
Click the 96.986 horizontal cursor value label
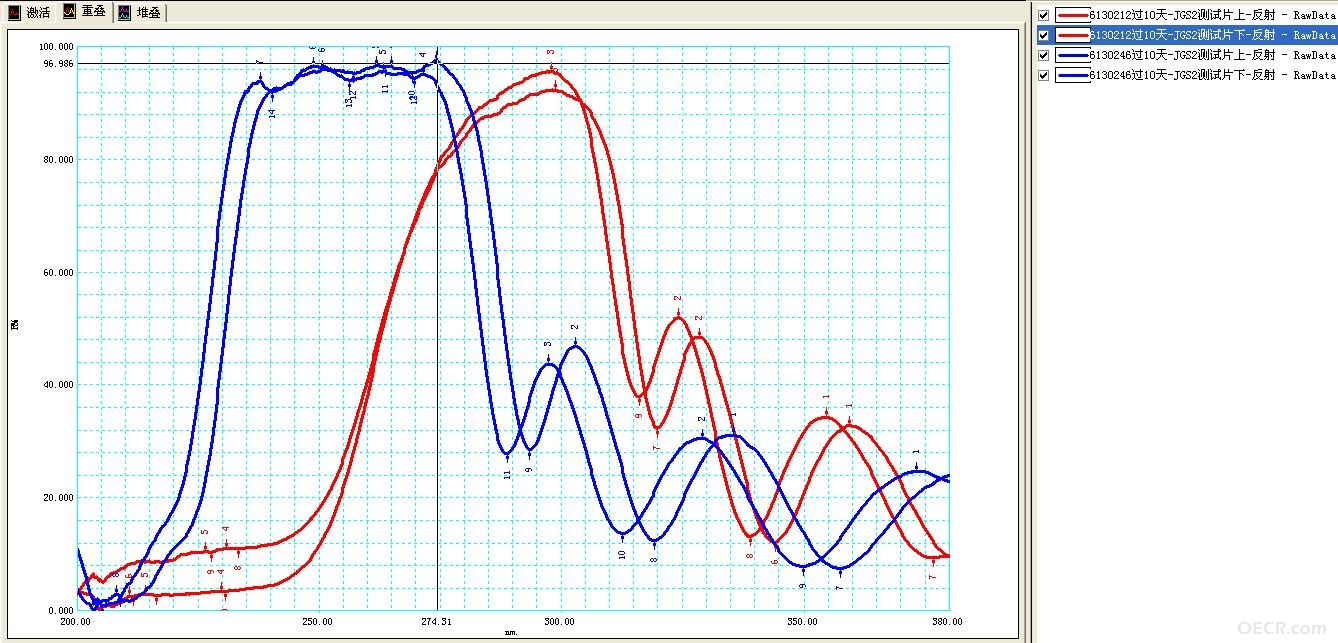tap(59, 64)
